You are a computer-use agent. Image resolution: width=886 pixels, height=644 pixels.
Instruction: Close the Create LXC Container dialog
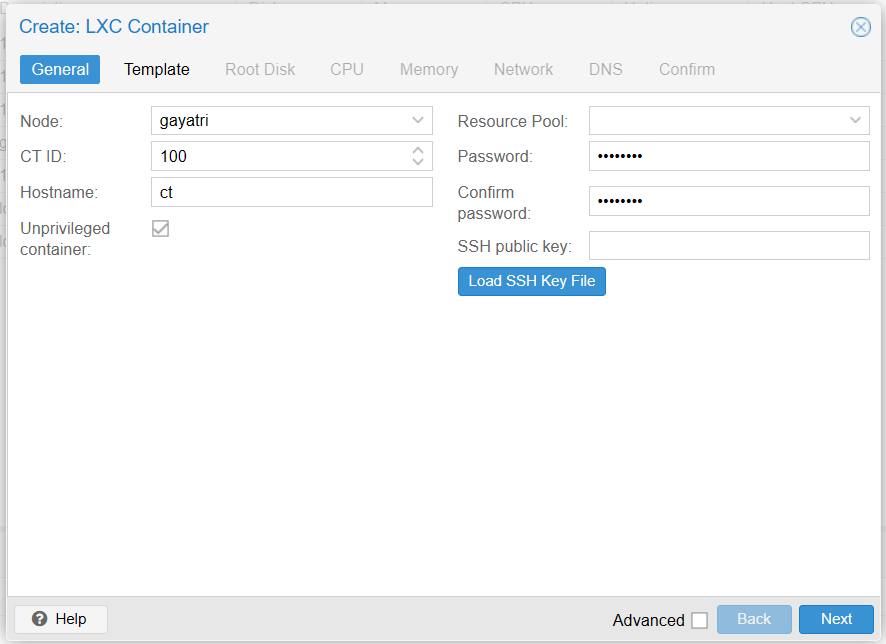tap(860, 27)
